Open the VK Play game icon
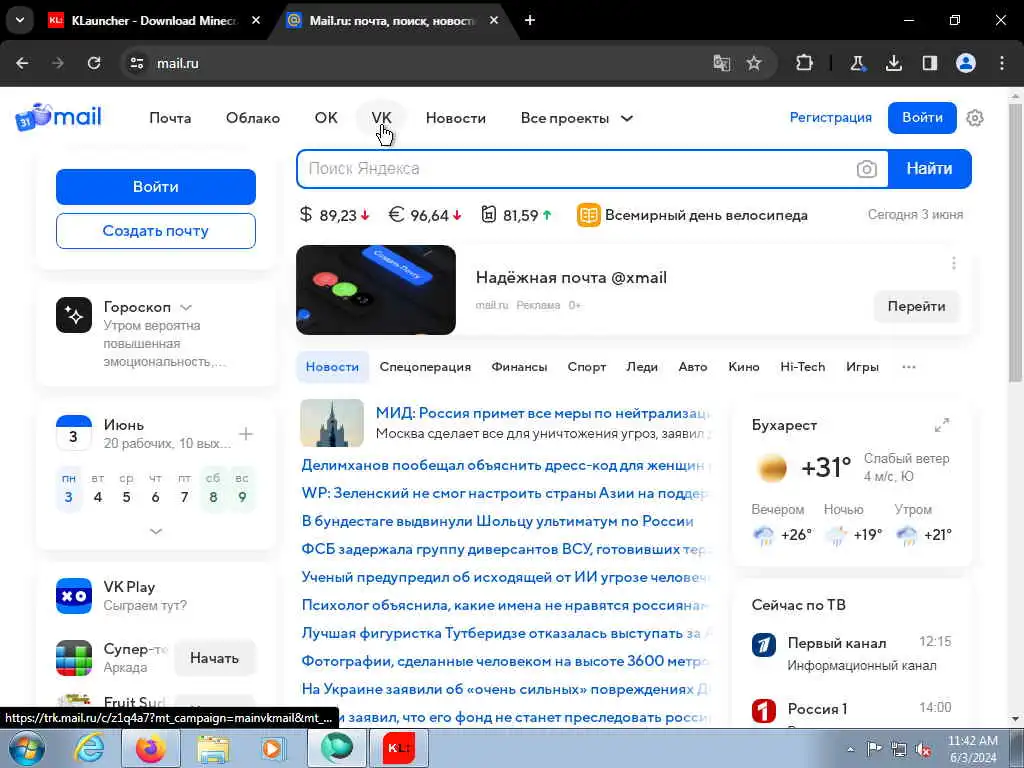This screenshot has height=768, width=1024. tap(74, 596)
